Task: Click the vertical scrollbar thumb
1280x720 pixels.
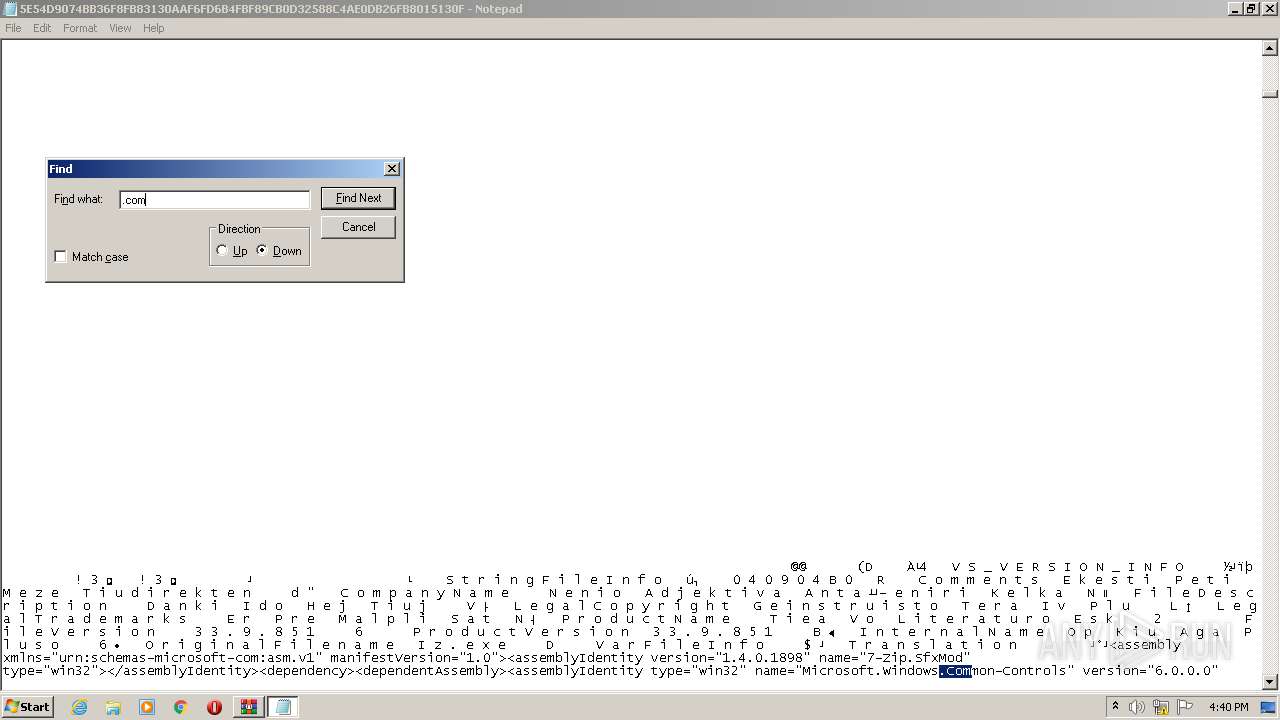Action: 1270,94
